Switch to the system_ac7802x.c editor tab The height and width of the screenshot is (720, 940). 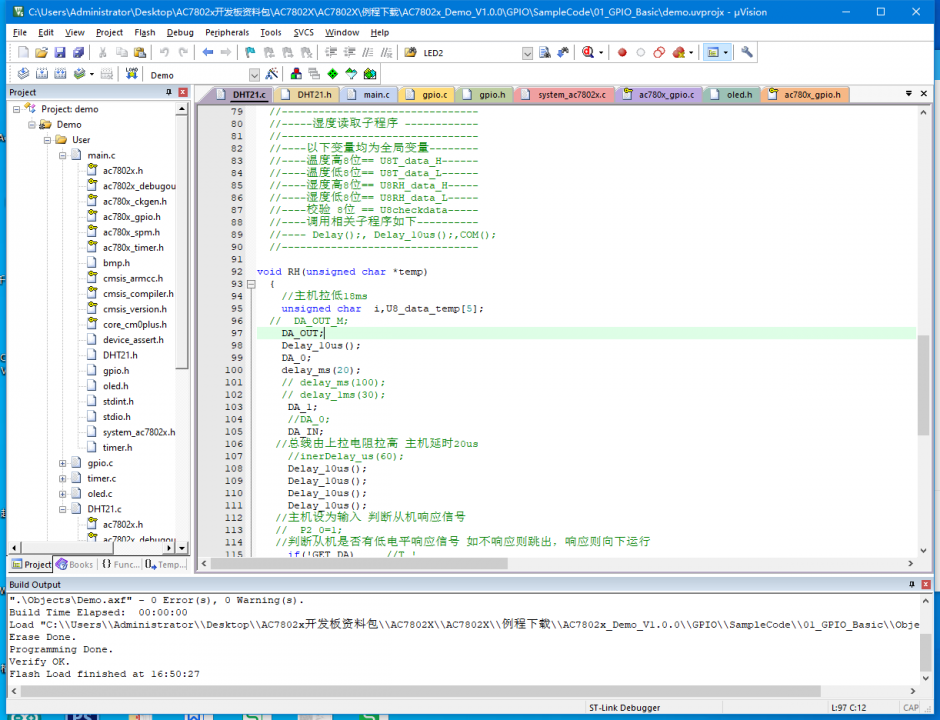click(565, 95)
